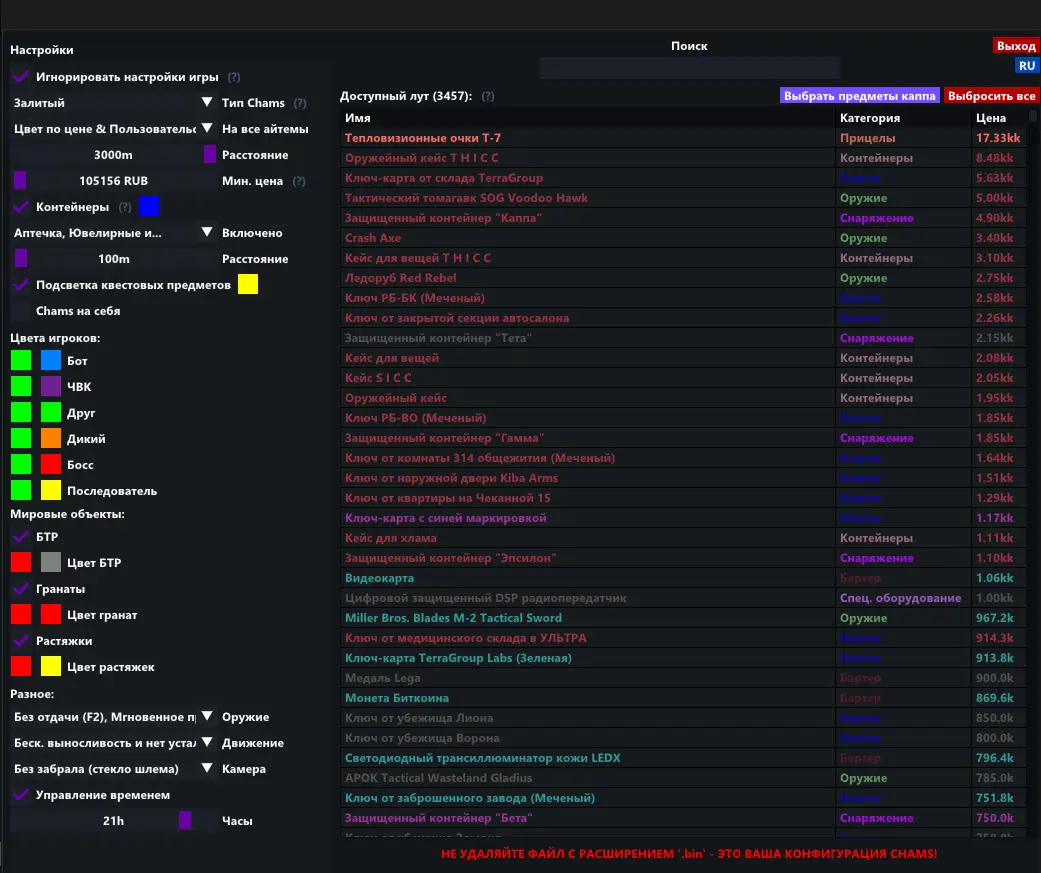1041x873 pixels.
Task: Click the Поиск search field
Action: (689, 68)
